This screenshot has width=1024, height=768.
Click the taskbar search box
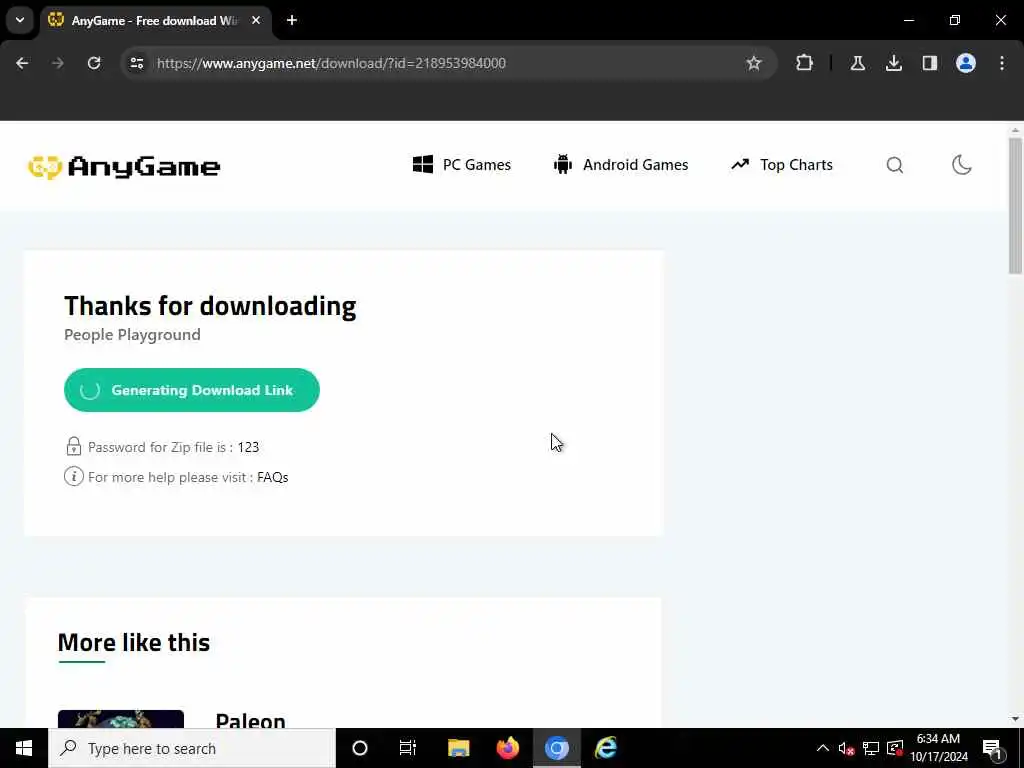pyautogui.click(x=192, y=748)
